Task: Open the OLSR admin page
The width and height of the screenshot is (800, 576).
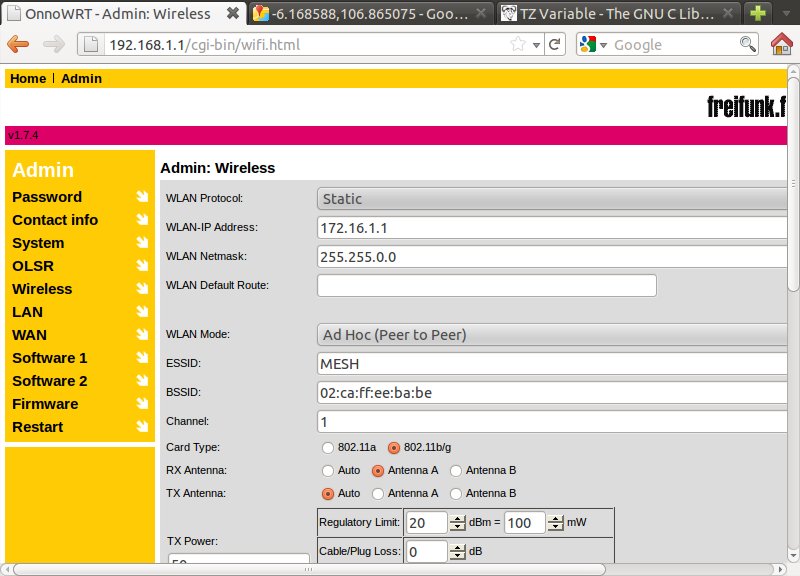Action: tap(33, 266)
